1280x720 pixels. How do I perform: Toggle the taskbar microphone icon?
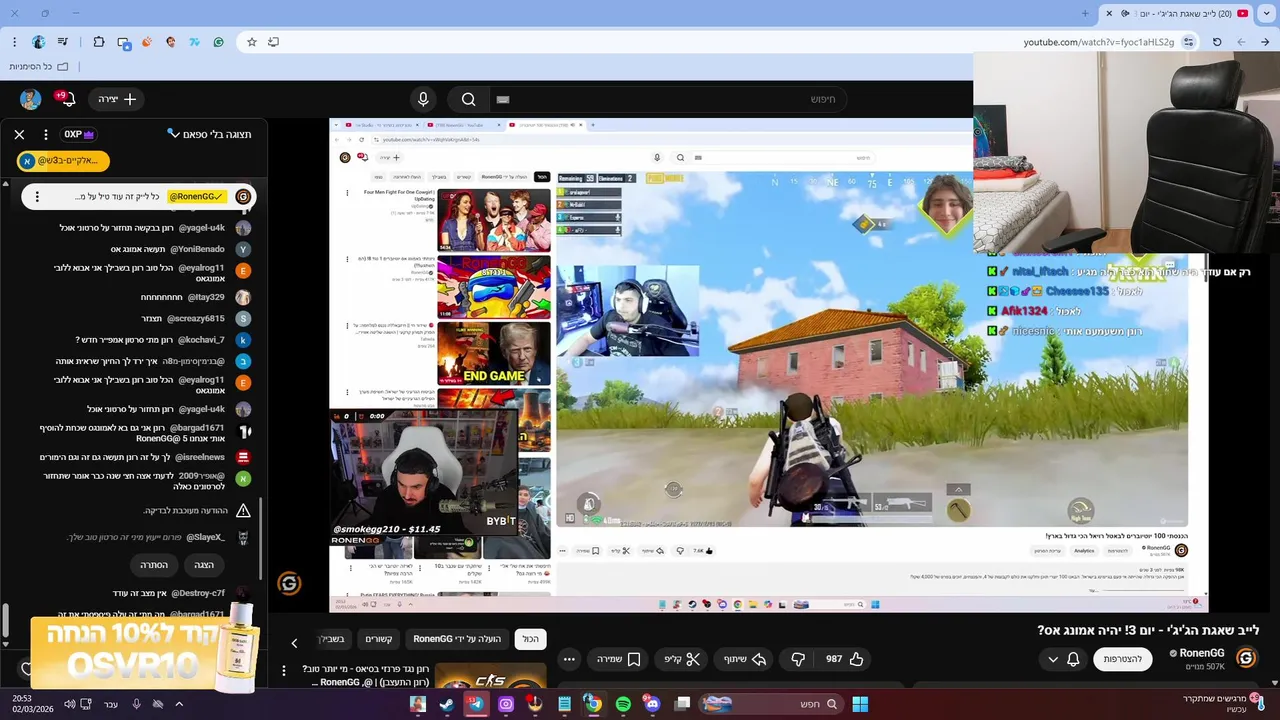[136, 704]
